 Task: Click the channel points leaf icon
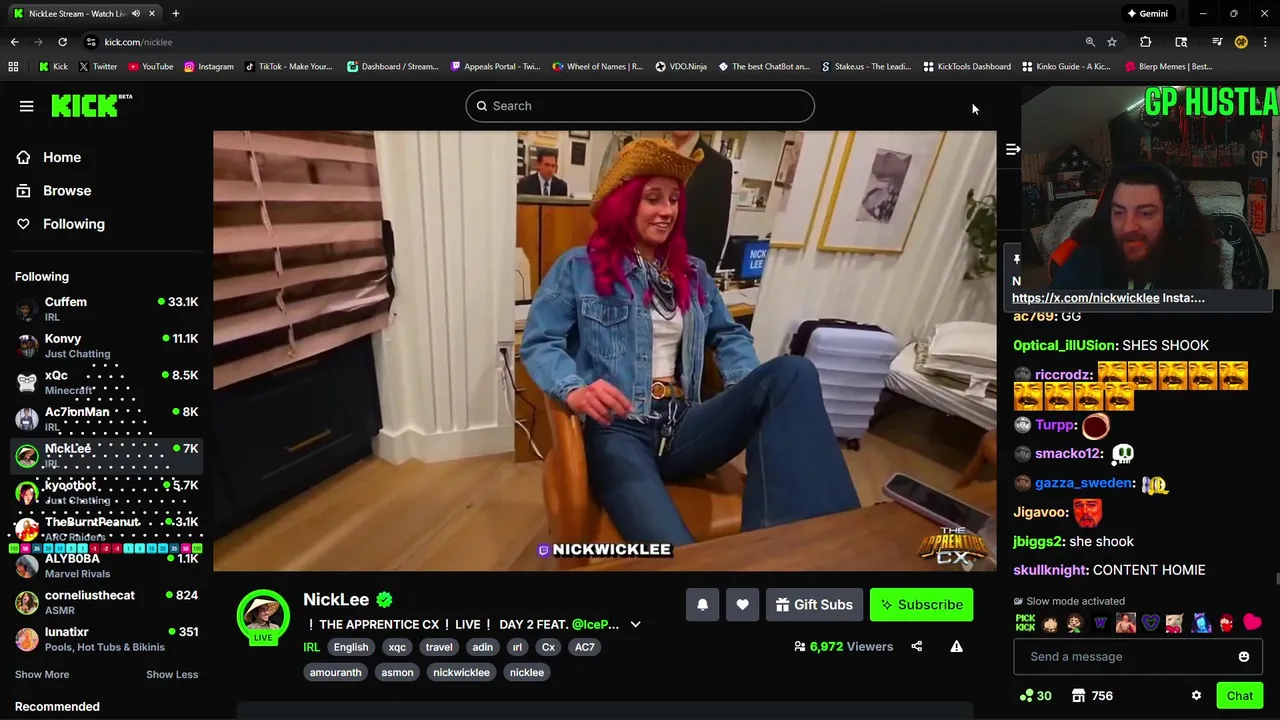[1025, 696]
